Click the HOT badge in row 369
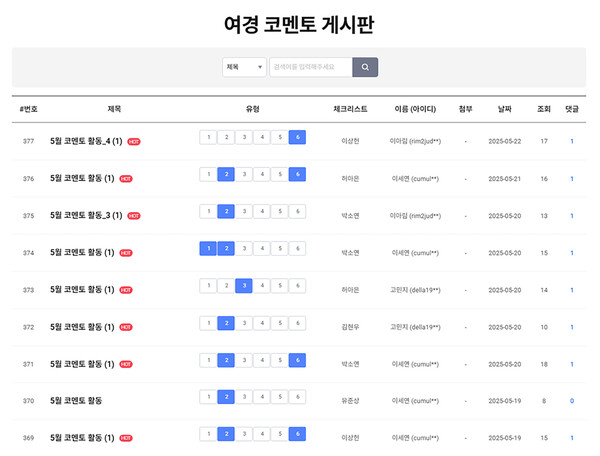Viewport: 600px width, 456px height. [x=126, y=438]
